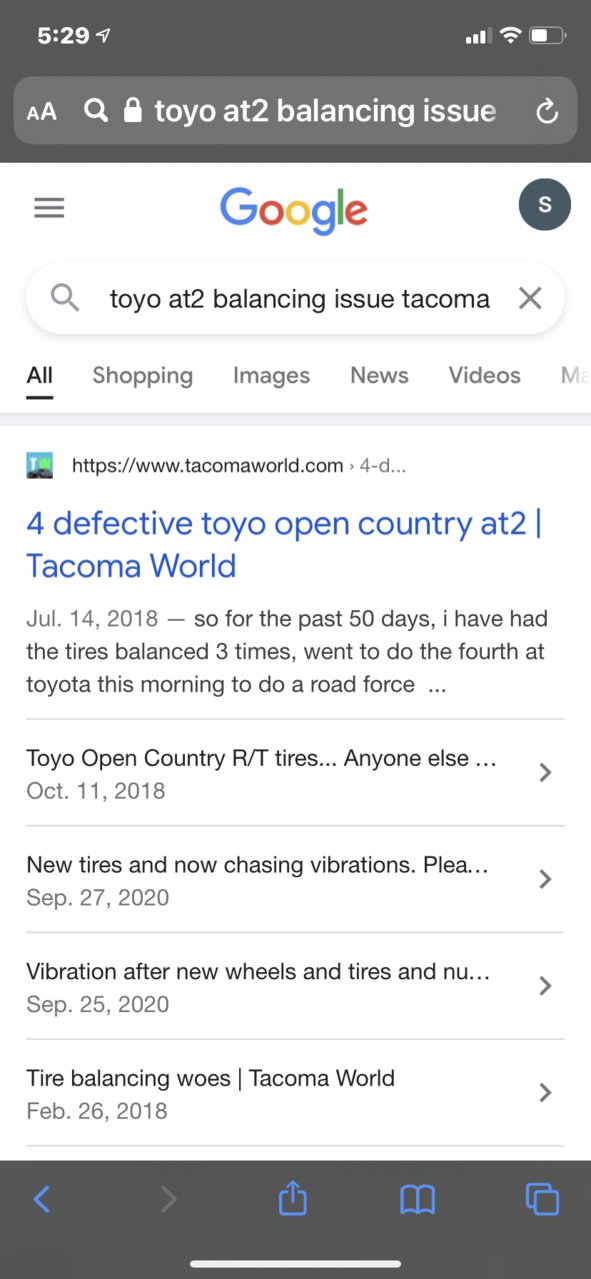Open Safari bookmarks
This screenshot has height=1279, width=591.
tap(417, 1198)
